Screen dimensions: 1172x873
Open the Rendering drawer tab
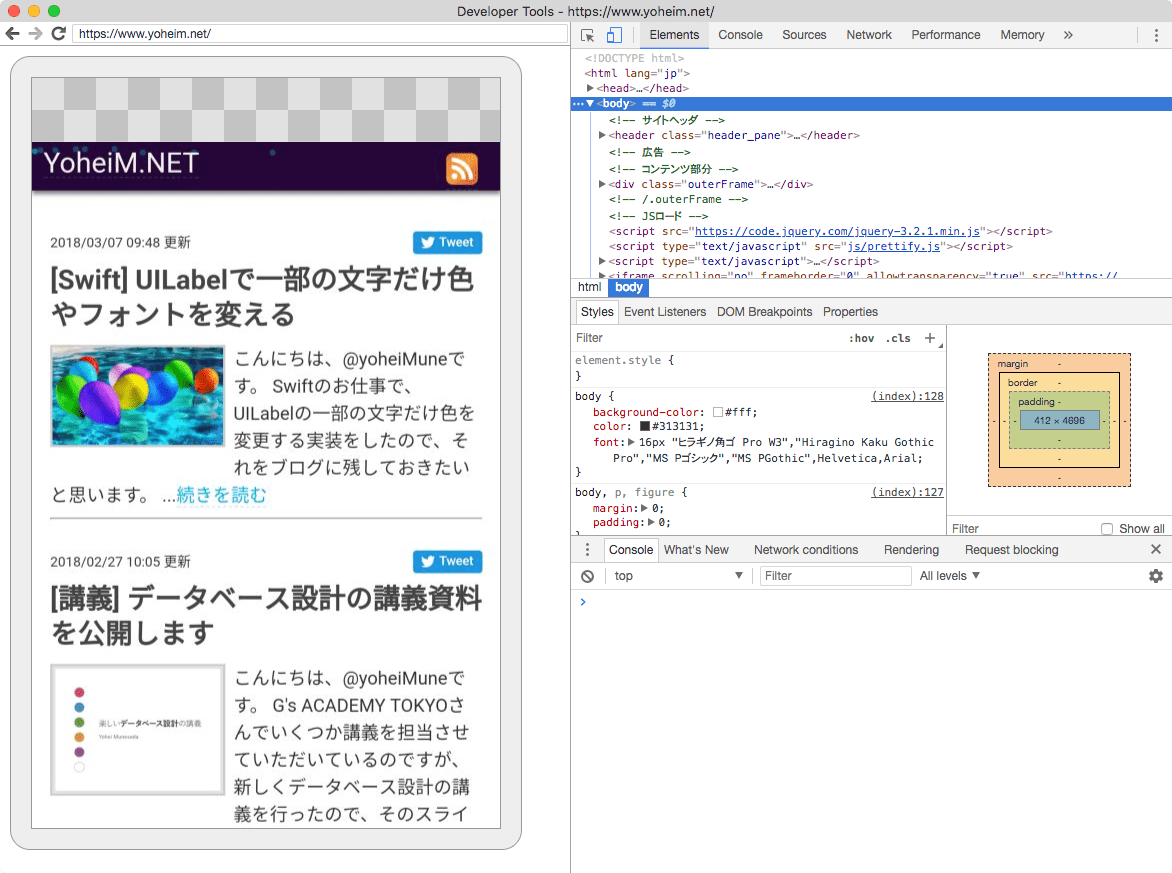pos(911,549)
